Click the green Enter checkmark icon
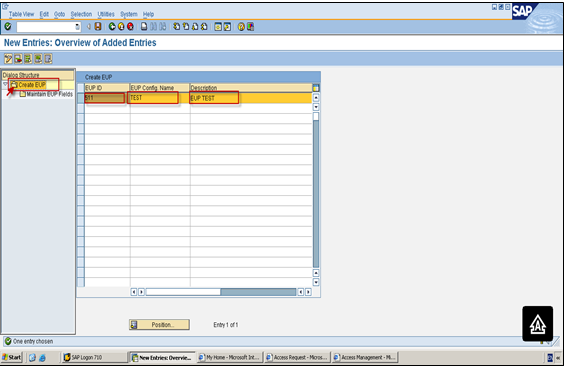 click(8, 26)
